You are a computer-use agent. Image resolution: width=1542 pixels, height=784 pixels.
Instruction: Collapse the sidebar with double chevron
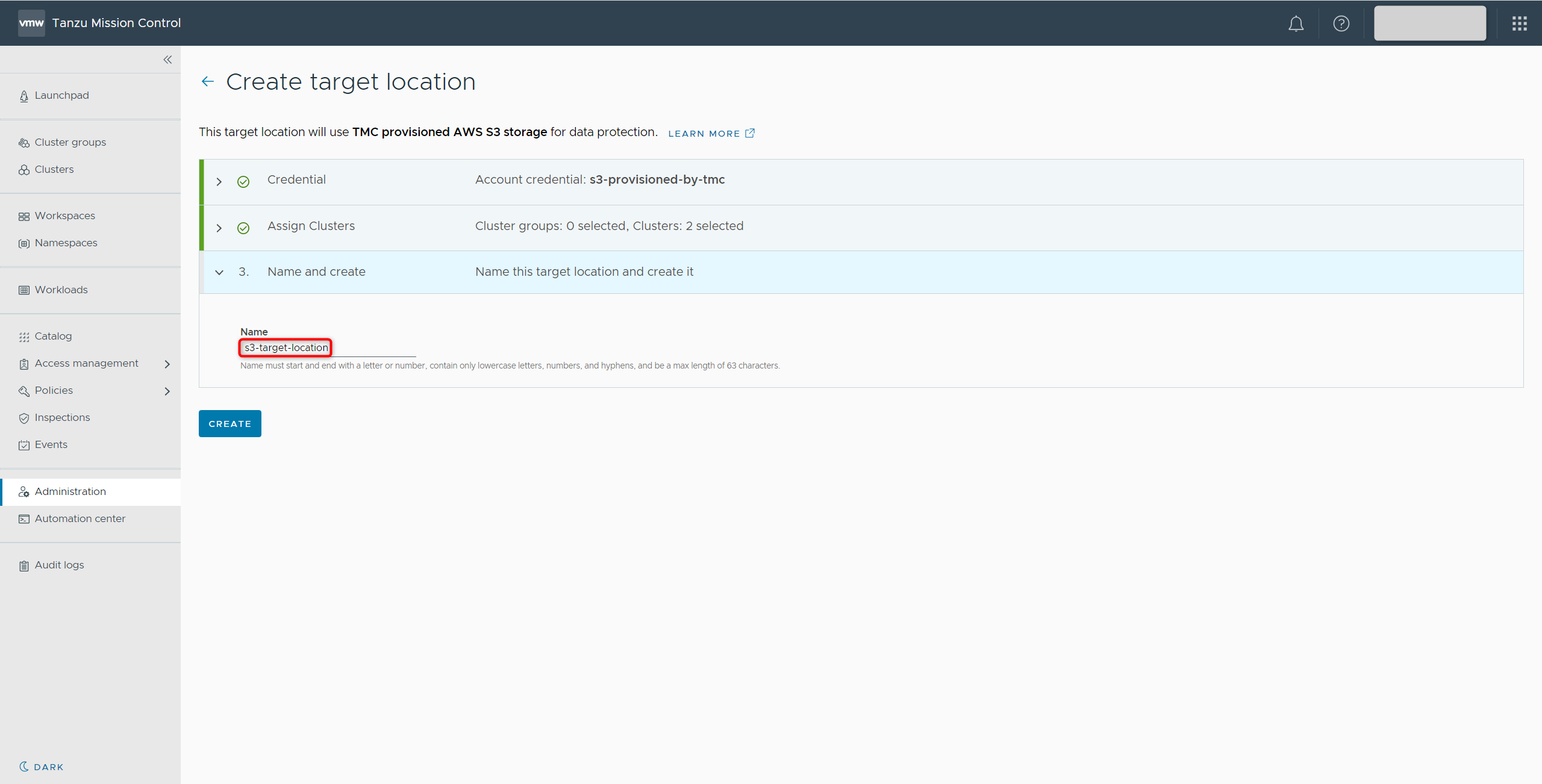coord(167,60)
